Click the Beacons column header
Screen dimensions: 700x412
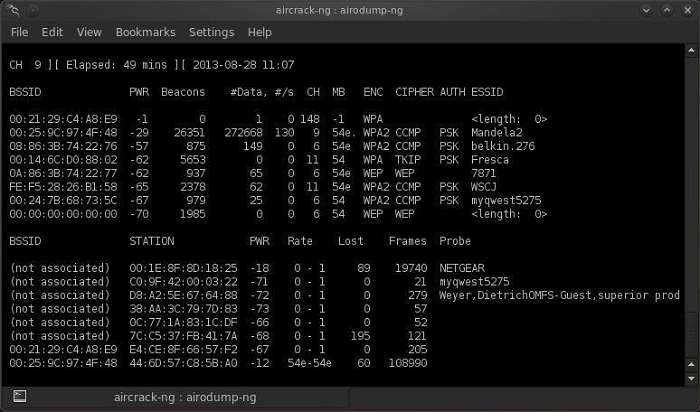click(x=183, y=92)
